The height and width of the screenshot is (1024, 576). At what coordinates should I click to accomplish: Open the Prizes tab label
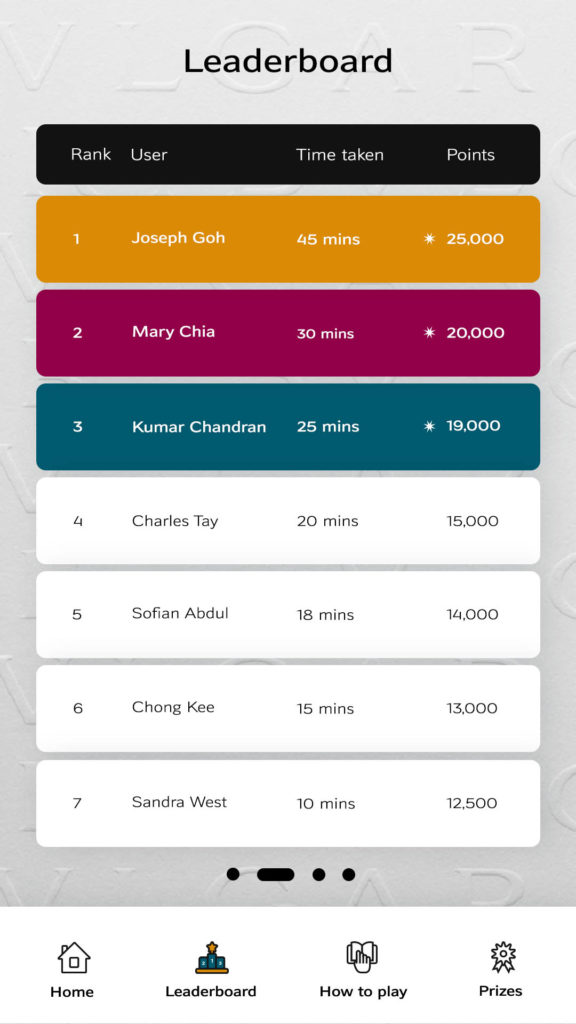pos(501,991)
